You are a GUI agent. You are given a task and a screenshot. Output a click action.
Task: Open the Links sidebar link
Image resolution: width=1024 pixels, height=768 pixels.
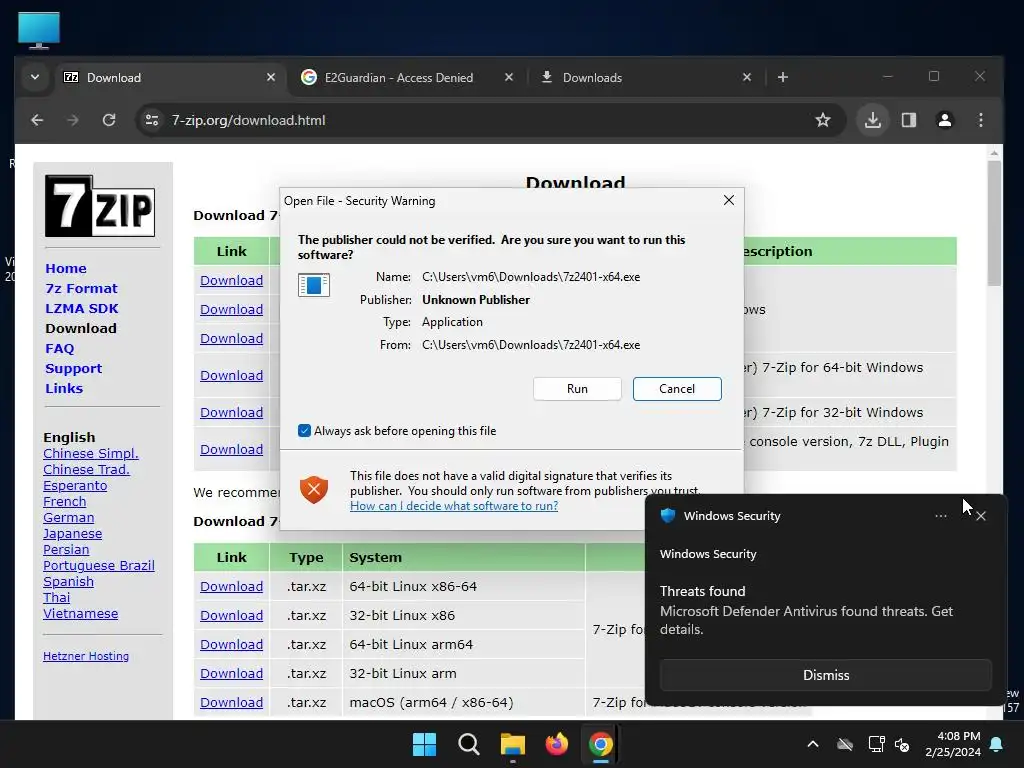[x=64, y=388]
